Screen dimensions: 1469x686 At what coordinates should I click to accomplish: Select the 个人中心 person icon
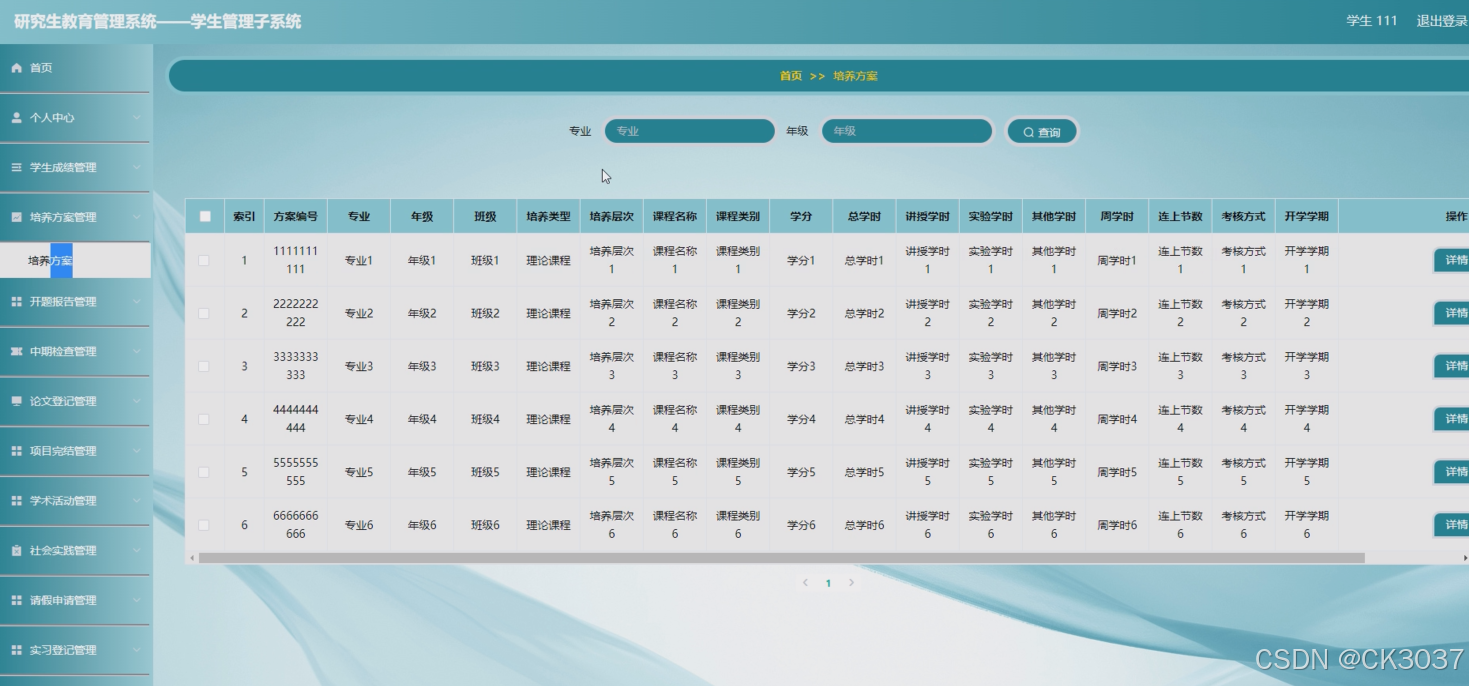(x=15, y=118)
